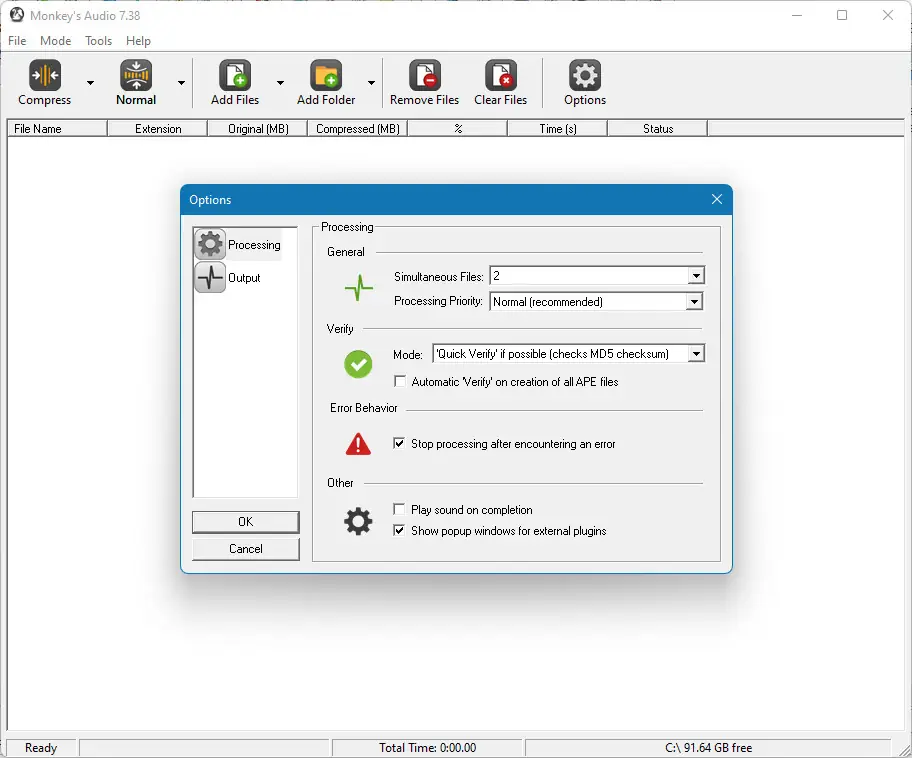Enable Automatic Verify on APE creation
This screenshot has width=912, height=758.
click(400, 382)
